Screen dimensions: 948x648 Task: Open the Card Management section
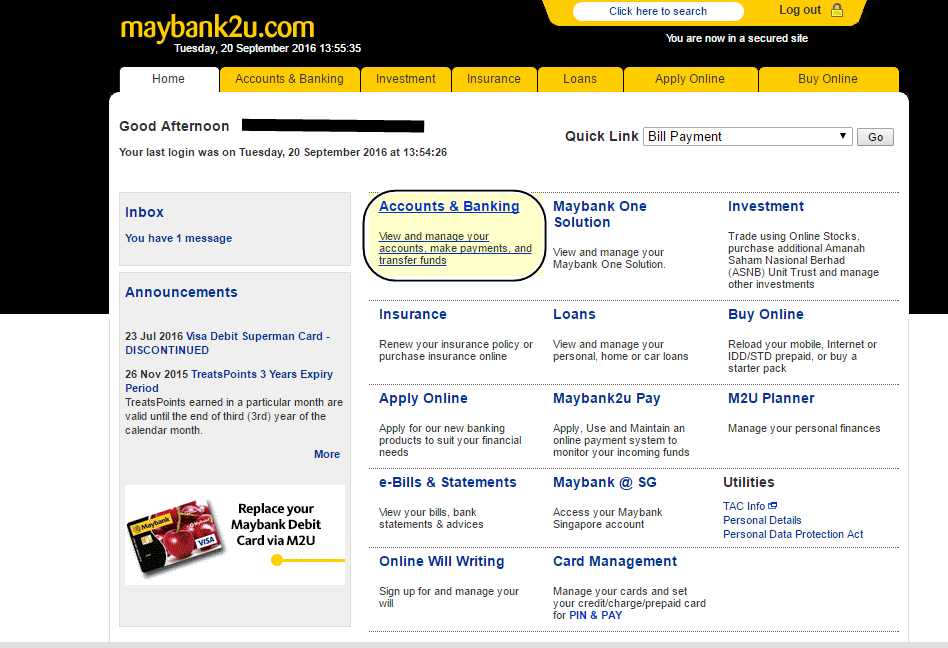(615, 562)
